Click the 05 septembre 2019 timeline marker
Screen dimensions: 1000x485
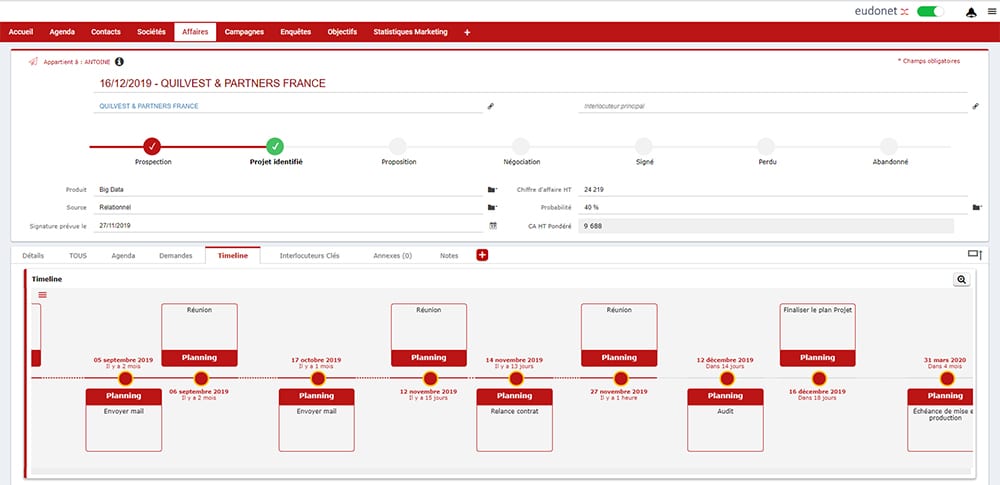[125, 379]
